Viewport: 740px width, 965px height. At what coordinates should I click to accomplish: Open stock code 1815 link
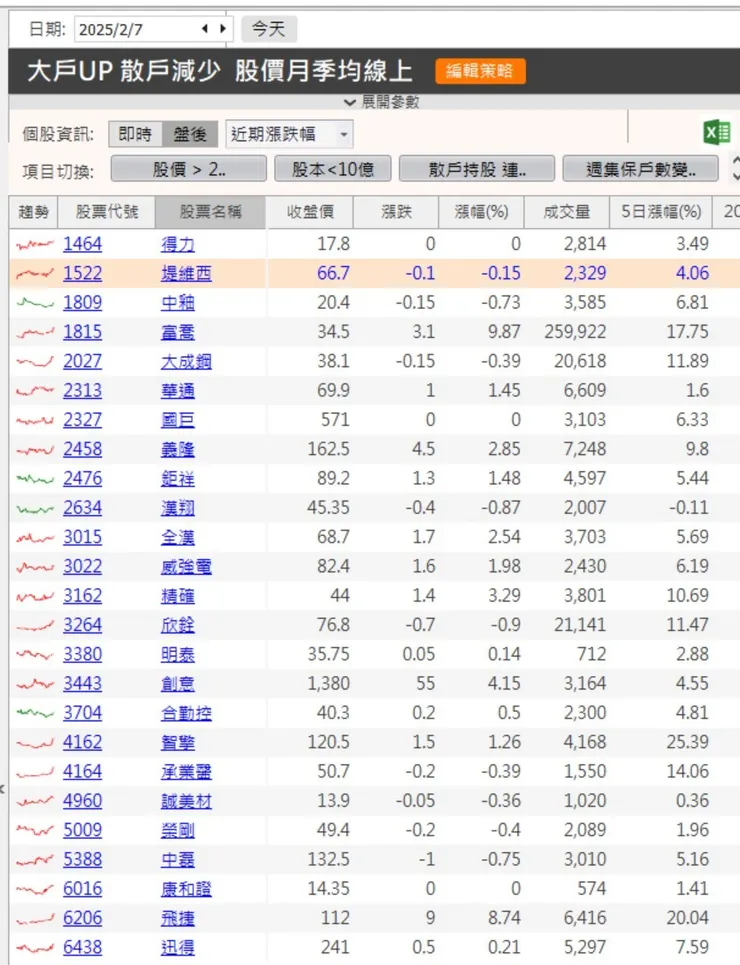pyautogui.click(x=82, y=332)
